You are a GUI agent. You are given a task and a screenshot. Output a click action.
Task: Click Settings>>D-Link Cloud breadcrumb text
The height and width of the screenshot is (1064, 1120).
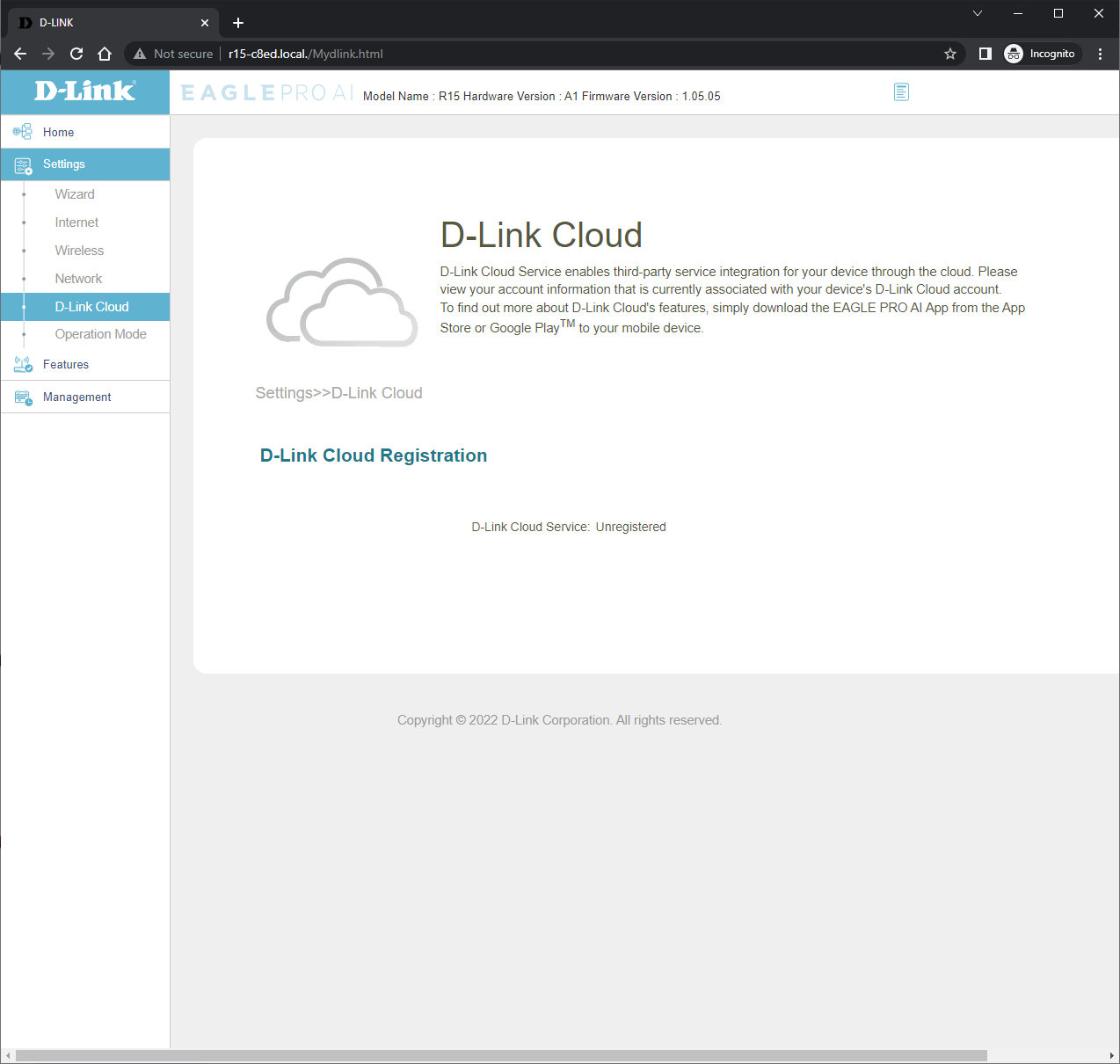pyautogui.click(x=338, y=393)
